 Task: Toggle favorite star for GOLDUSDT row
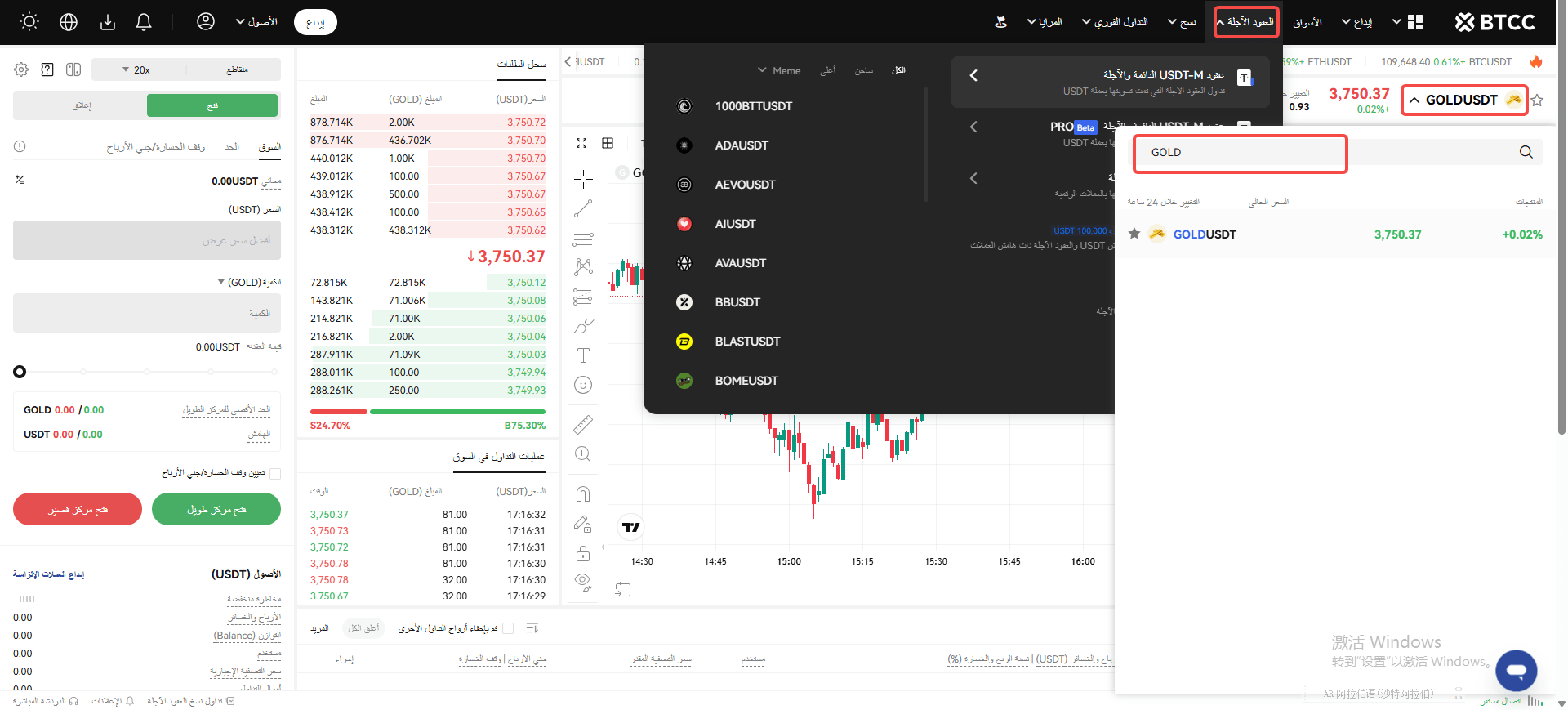[1134, 234]
